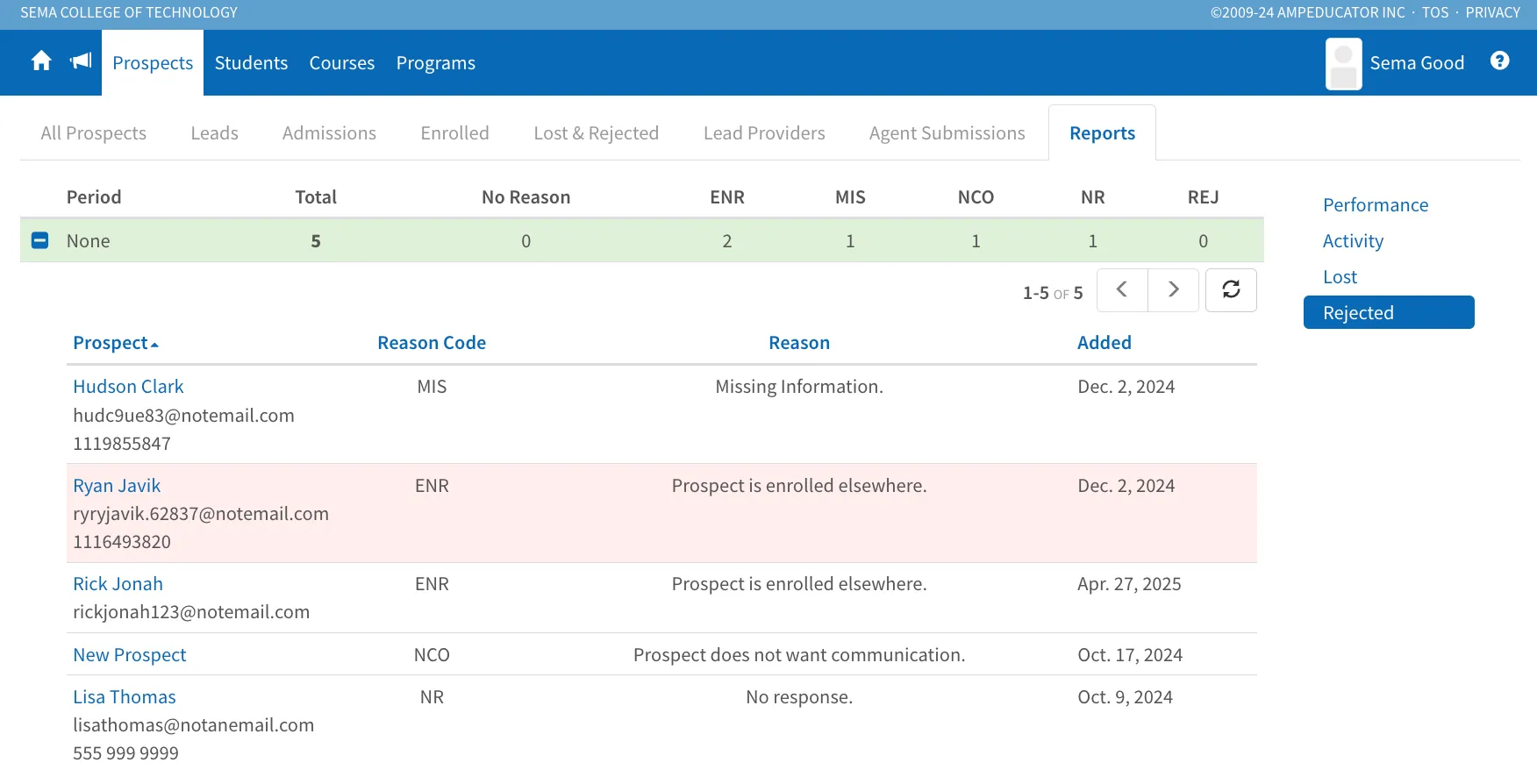Switch to Admissions sub-tab
This screenshot has height=784, width=1537.
[329, 133]
